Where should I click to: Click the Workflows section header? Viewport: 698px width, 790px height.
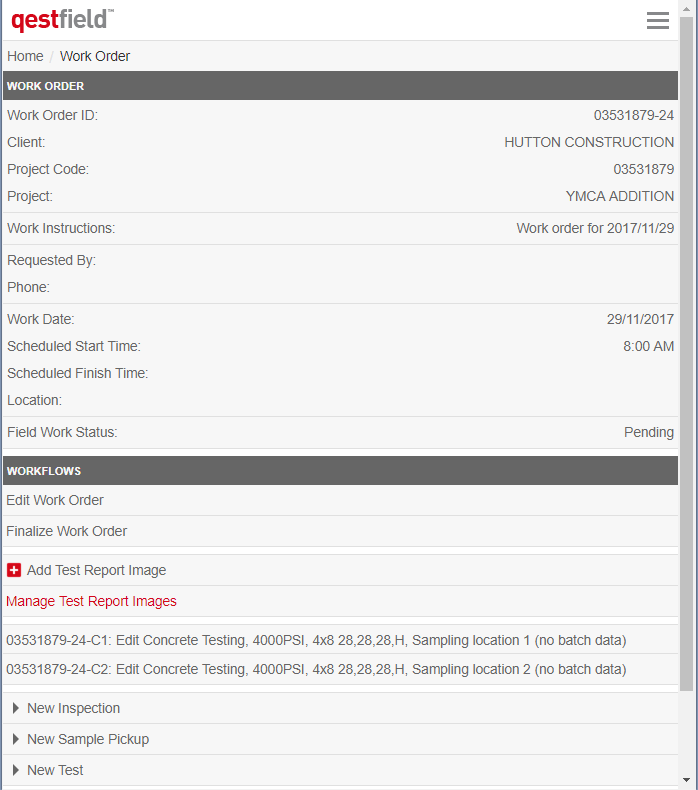point(340,471)
